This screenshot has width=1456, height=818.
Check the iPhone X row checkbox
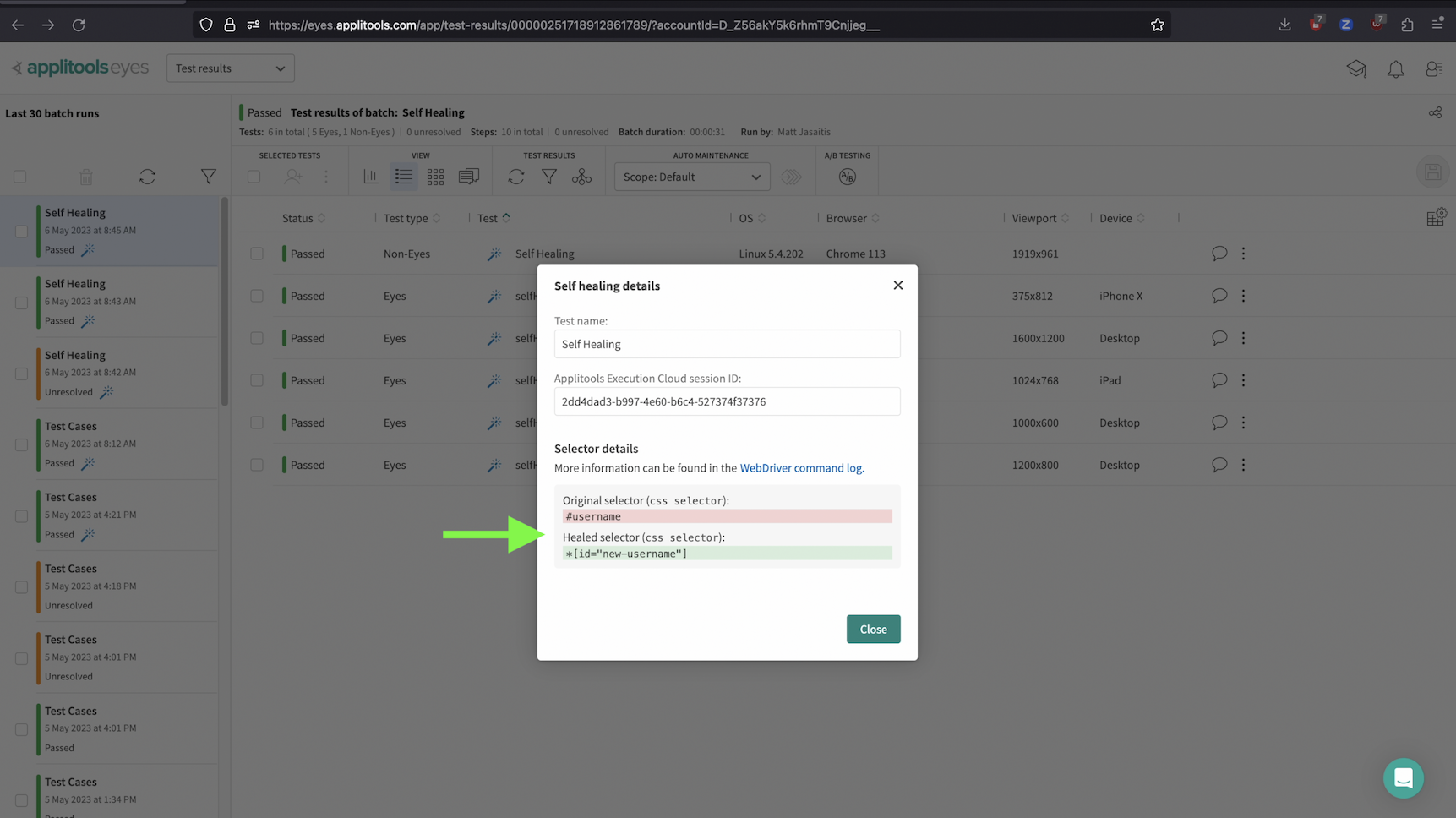point(257,296)
